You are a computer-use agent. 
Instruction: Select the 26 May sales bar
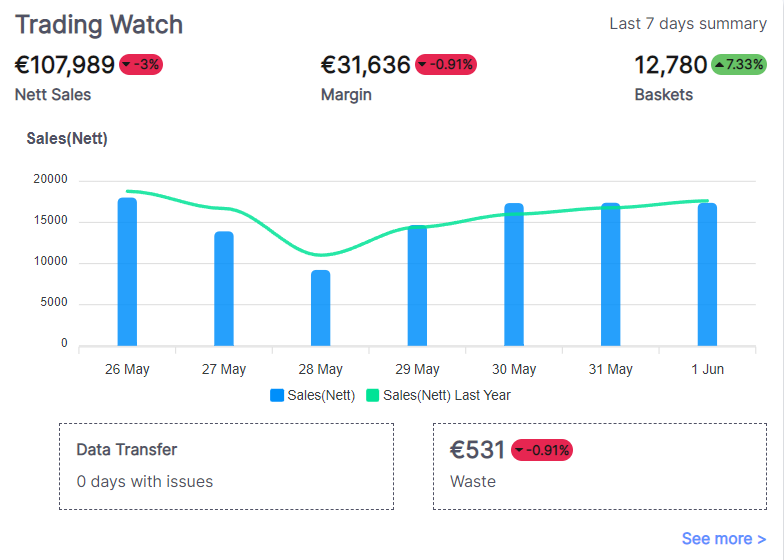click(127, 272)
